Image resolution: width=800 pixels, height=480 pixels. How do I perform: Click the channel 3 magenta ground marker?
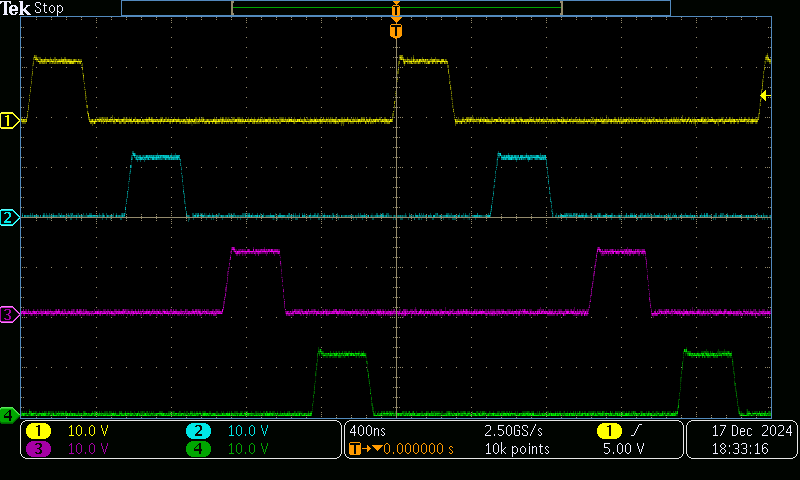9,314
